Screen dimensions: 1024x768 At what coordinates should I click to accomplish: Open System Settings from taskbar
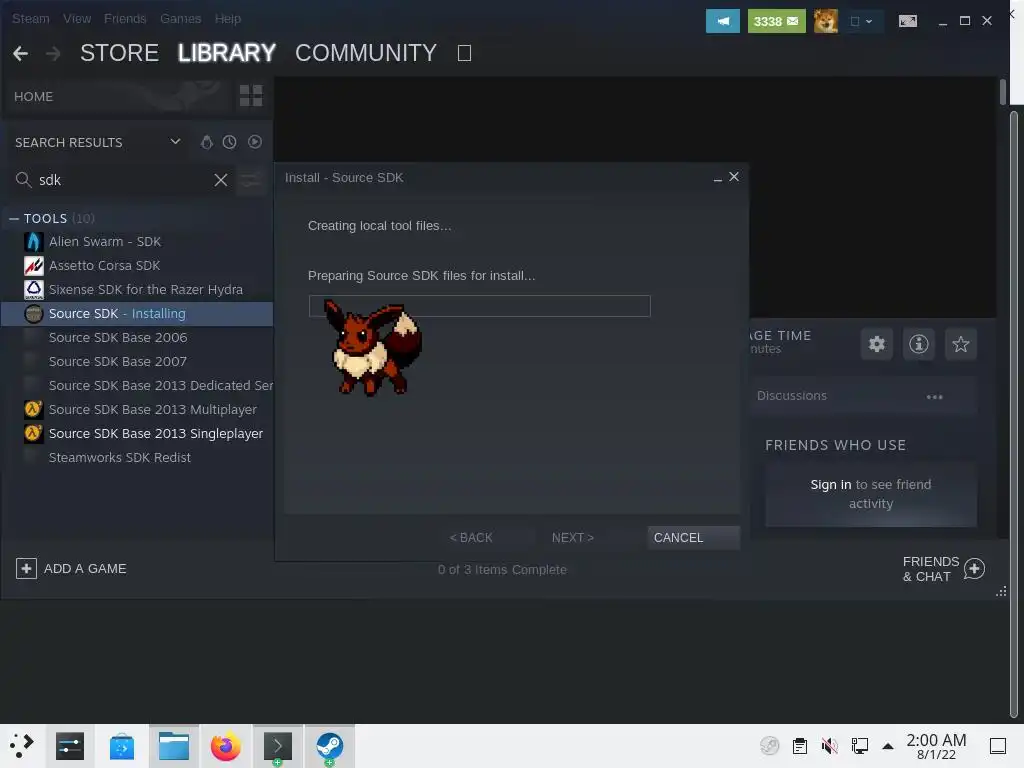[x=70, y=746]
